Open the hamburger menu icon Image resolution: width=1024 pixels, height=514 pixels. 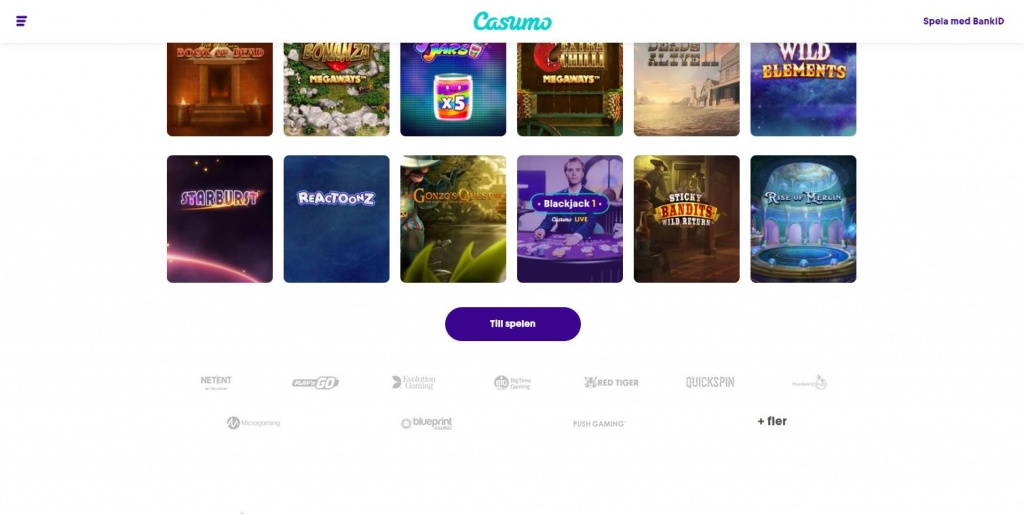(x=22, y=21)
